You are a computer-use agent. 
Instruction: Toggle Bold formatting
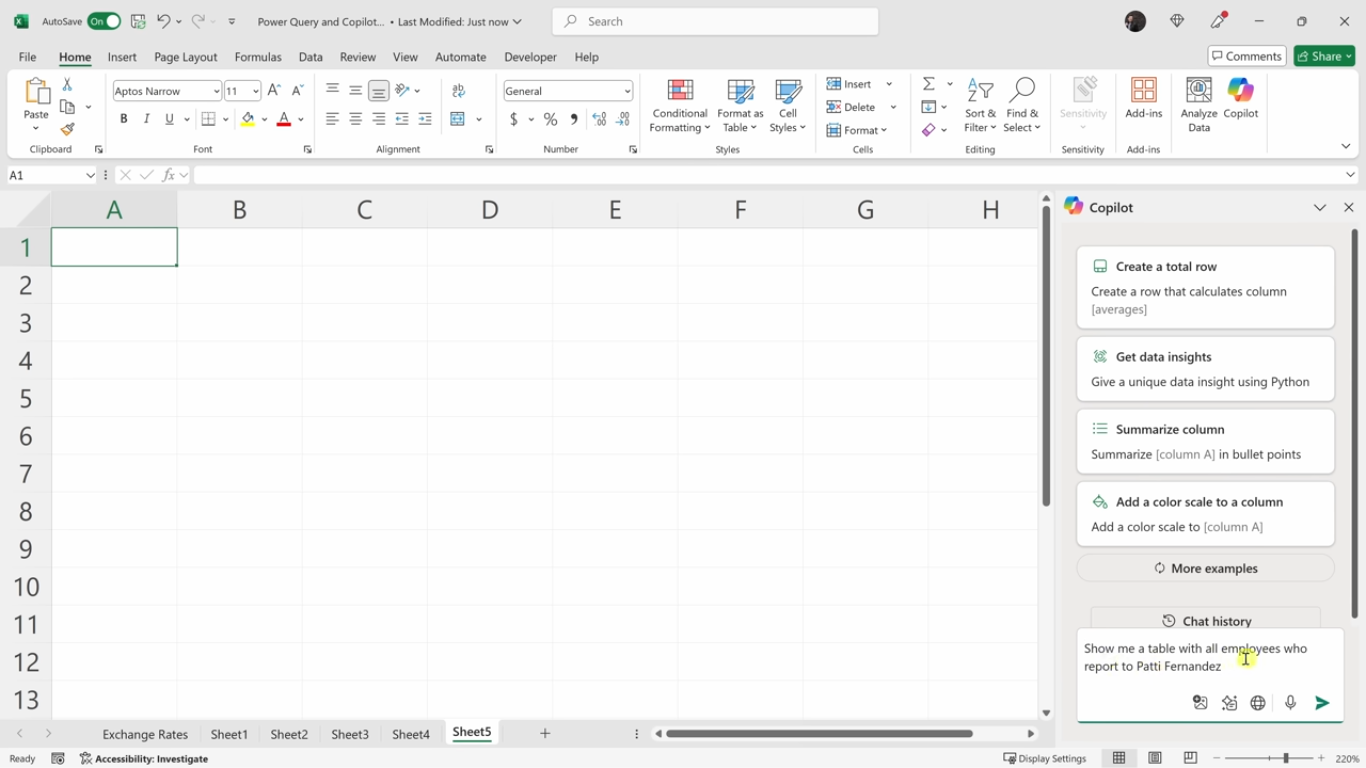[x=124, y=119]
